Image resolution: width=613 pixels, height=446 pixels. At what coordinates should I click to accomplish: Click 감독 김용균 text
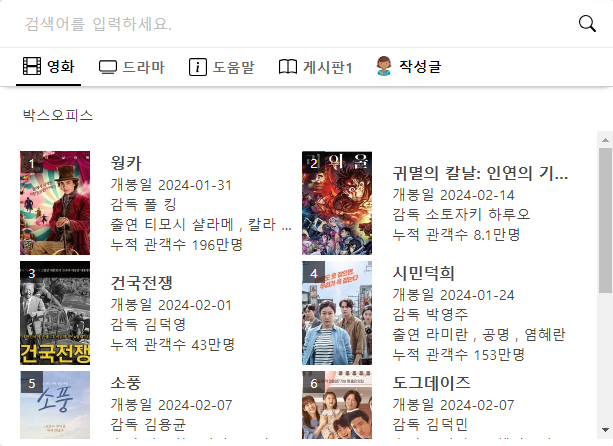coord(148,425)
